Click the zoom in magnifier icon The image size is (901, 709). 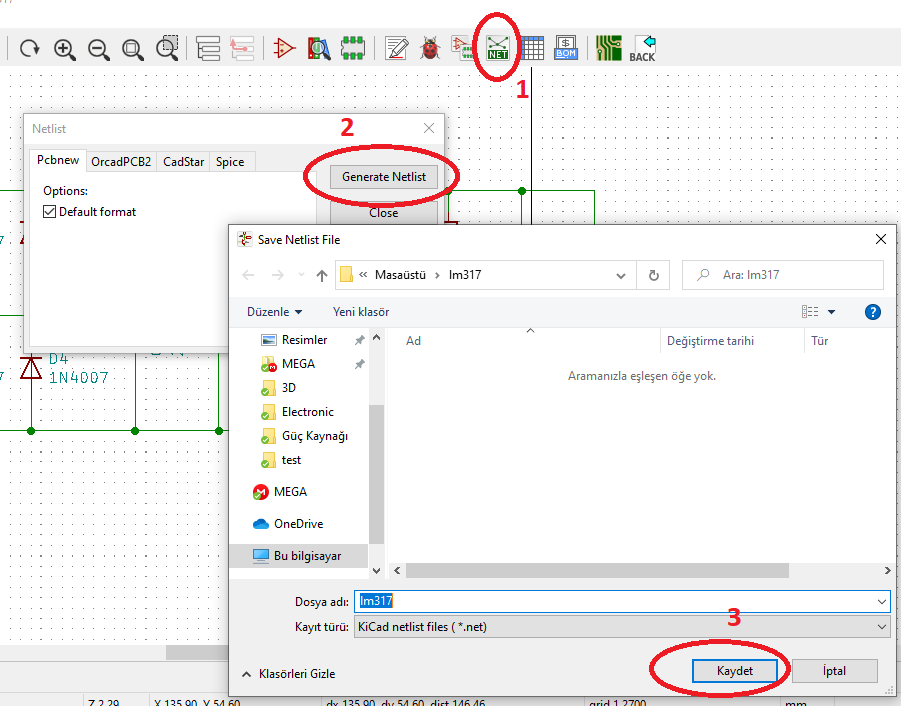tap(65, 48)
